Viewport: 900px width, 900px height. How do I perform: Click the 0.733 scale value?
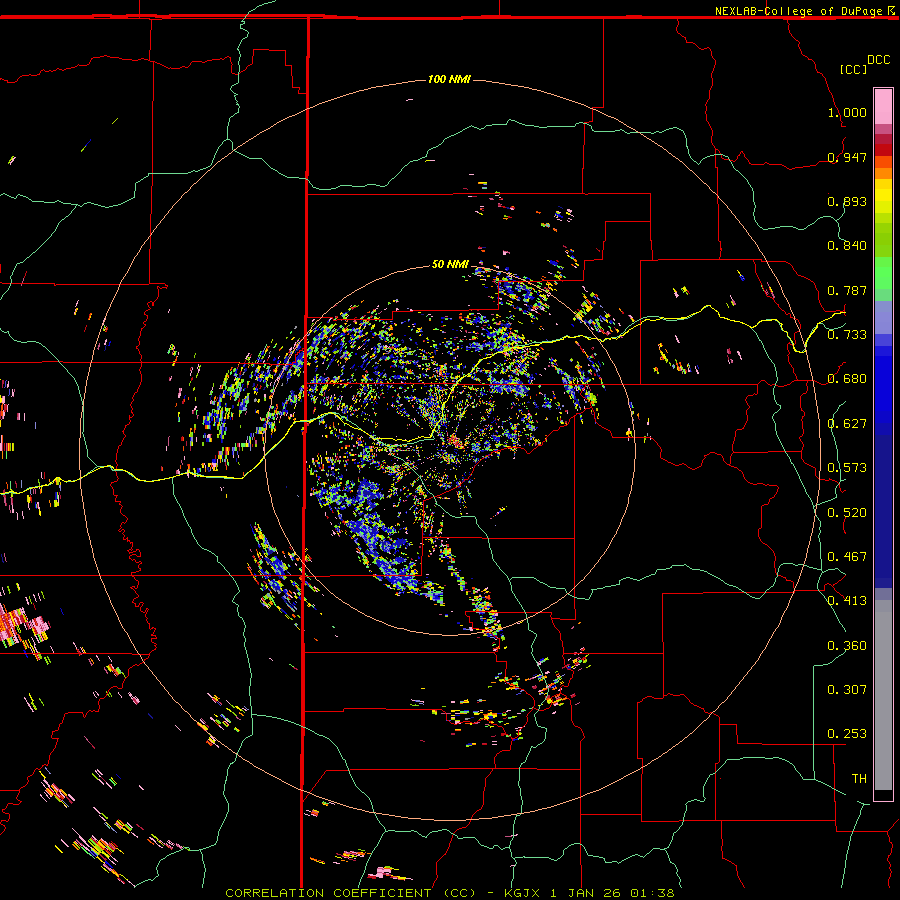tap(847, 335)
